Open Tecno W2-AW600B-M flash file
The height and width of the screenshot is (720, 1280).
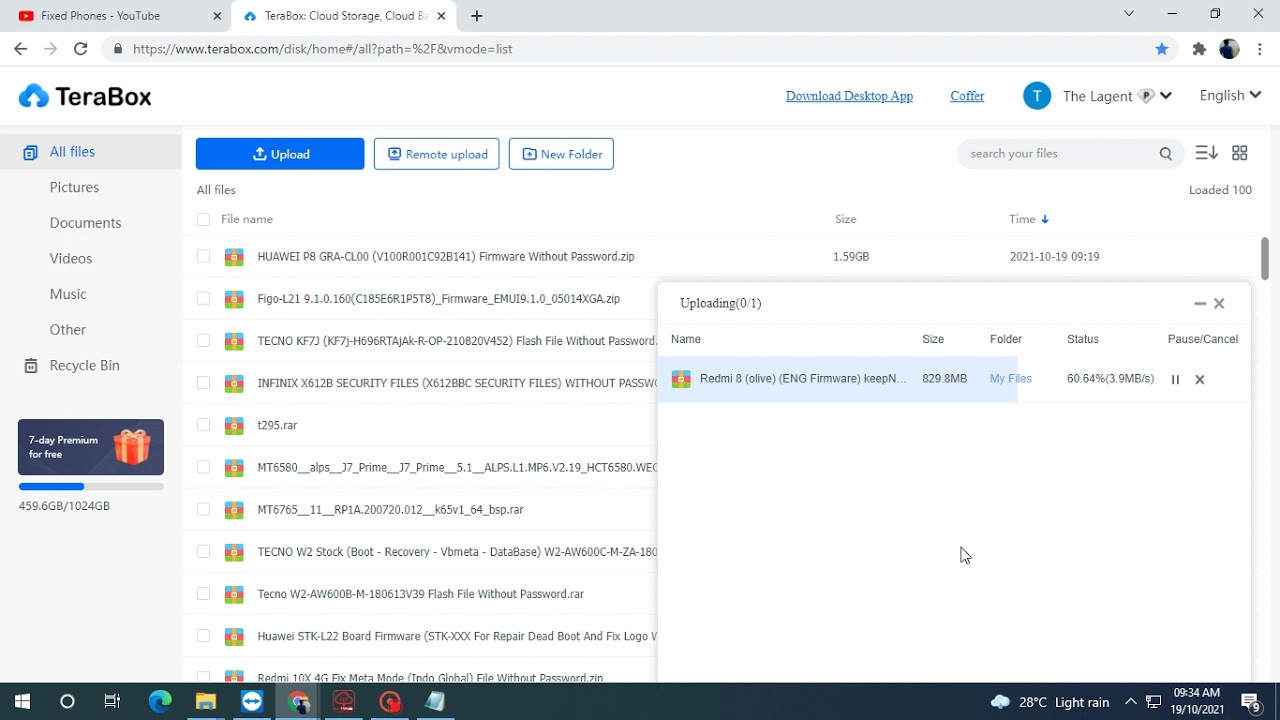pos(420,594)
